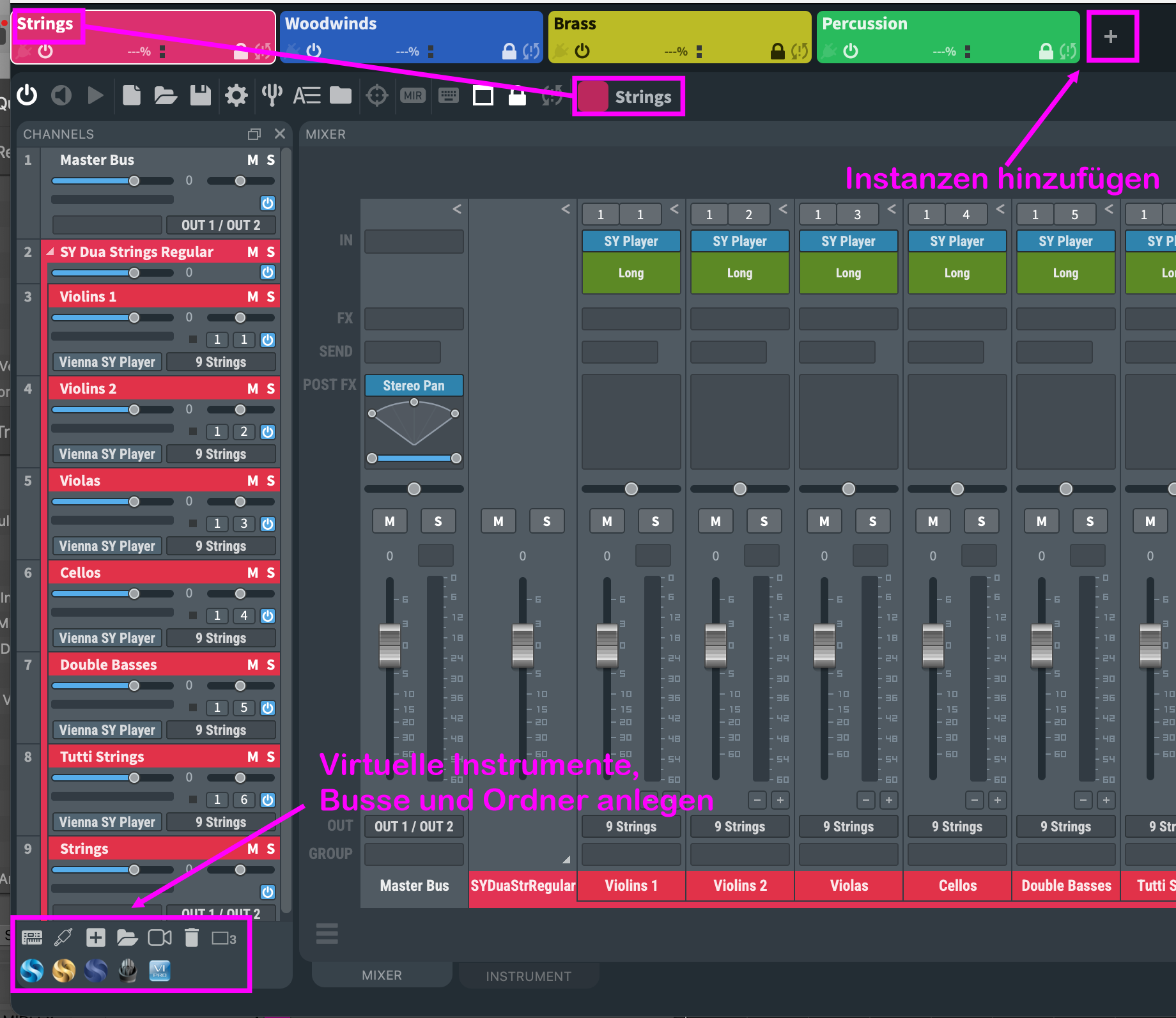1176x1018 pixels.
Task: Collapse the SY Dua Strings Regular folder
Action: tap(50, 252)
